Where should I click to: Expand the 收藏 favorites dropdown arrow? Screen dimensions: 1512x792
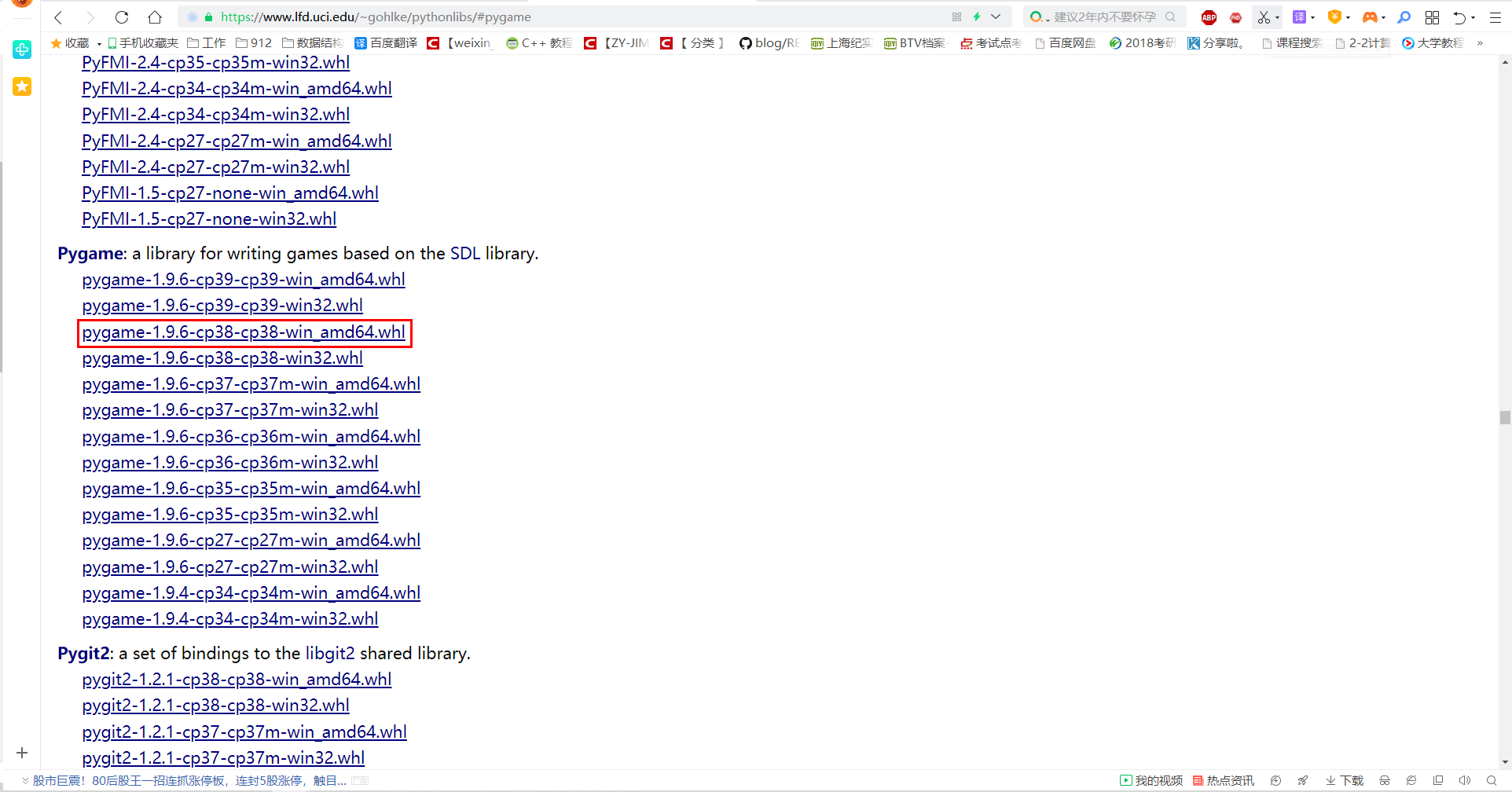[x=99, y=44]
